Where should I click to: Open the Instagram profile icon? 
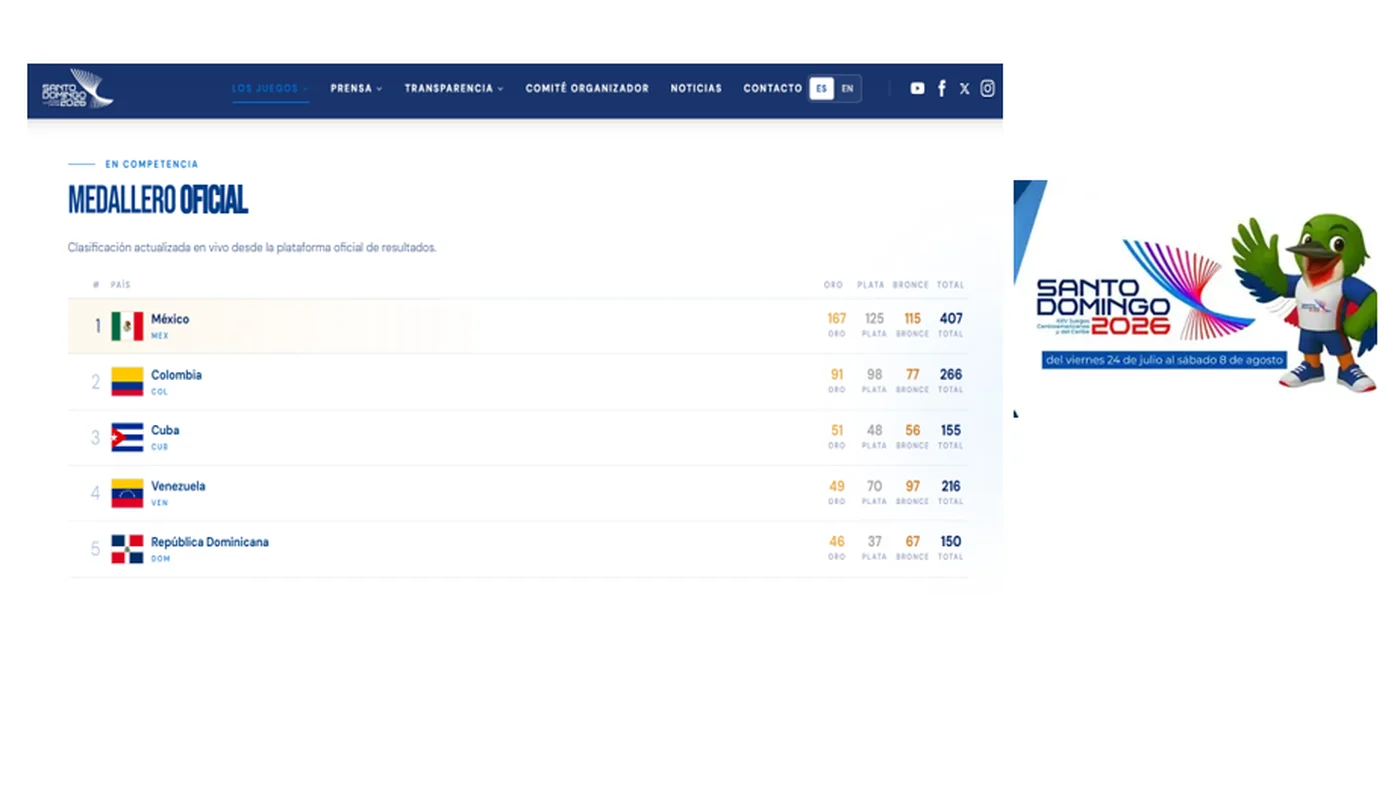tap(987, 88)
